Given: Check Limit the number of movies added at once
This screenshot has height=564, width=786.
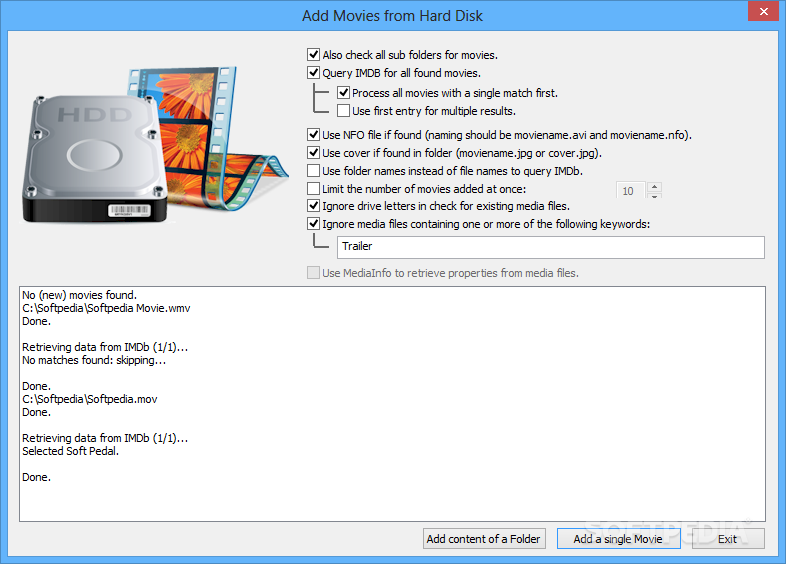Looking at the screenshot, I should point(313,189).
